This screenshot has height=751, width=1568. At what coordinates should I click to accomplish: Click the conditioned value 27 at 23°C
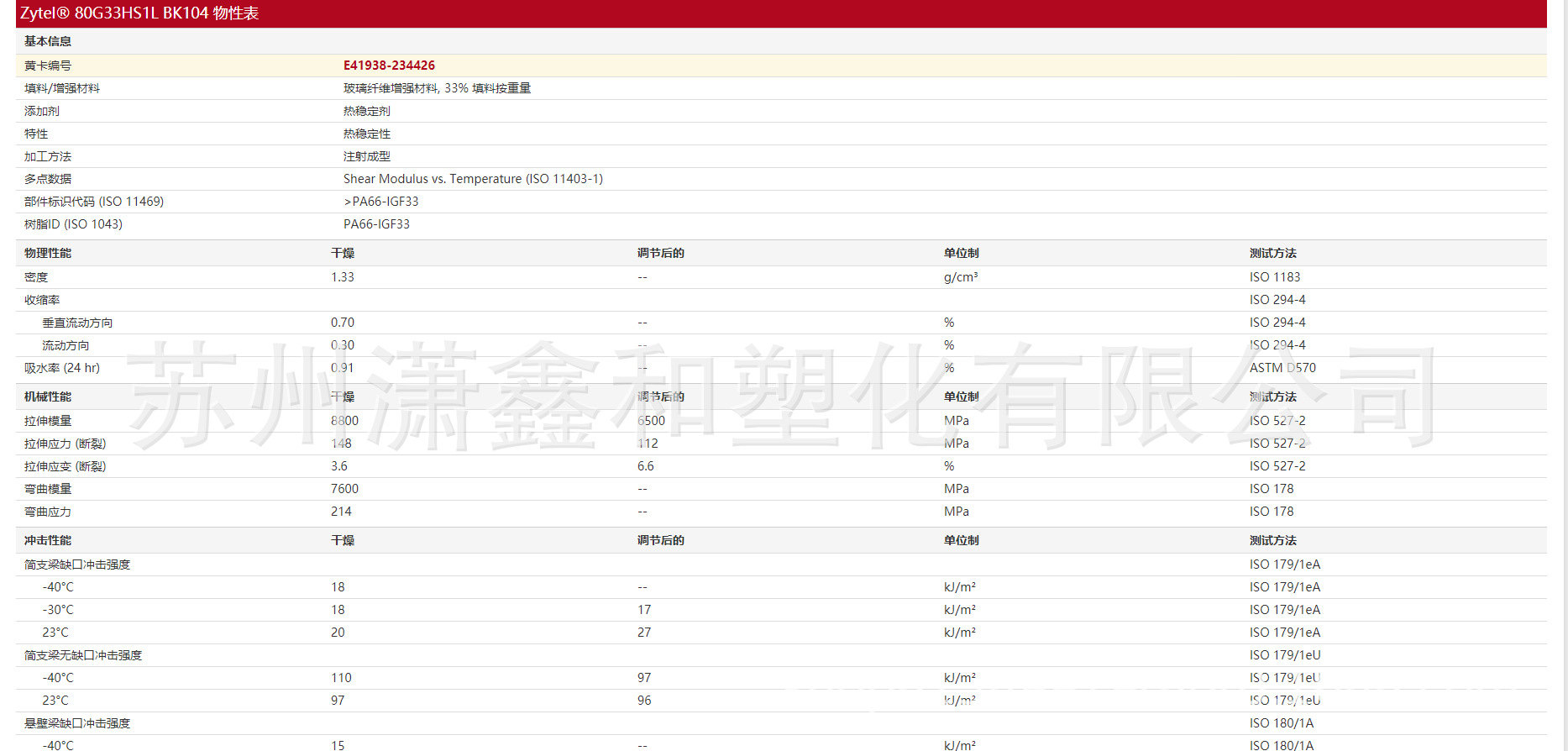(x=644, y=633)
